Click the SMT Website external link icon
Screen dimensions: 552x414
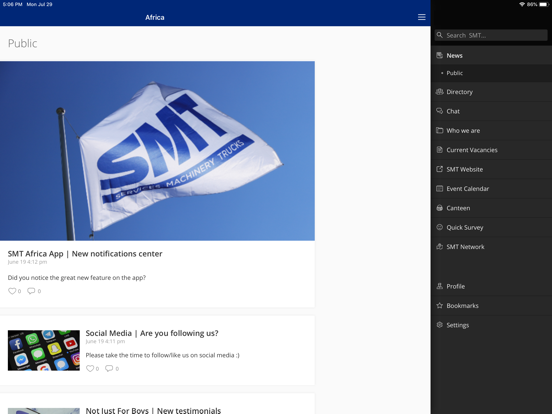pyautogui.click(x=439, y=169)
